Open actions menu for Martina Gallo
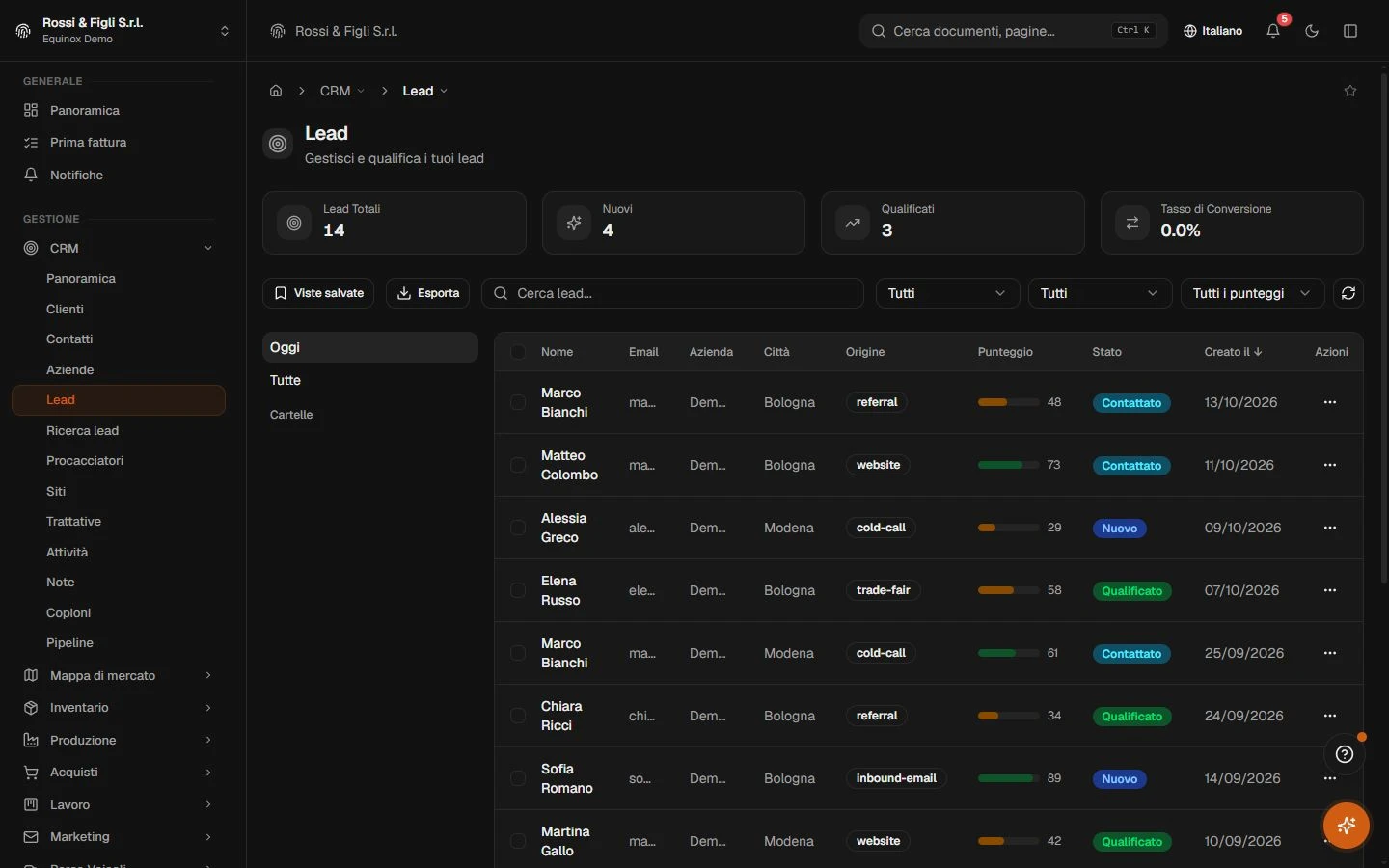The width and height of the screenshot is (1389, 868). click(x=1330, y=841)
